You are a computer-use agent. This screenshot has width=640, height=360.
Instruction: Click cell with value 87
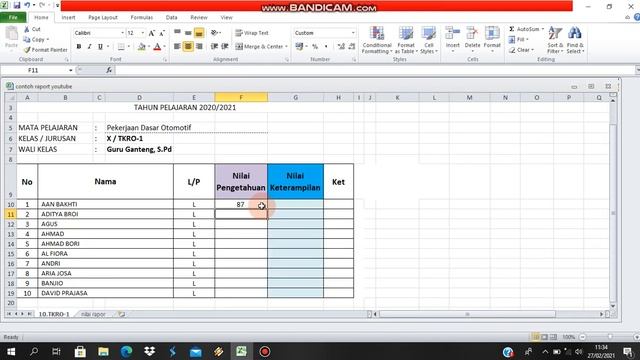pyautogui.click(x=241, y=204)
